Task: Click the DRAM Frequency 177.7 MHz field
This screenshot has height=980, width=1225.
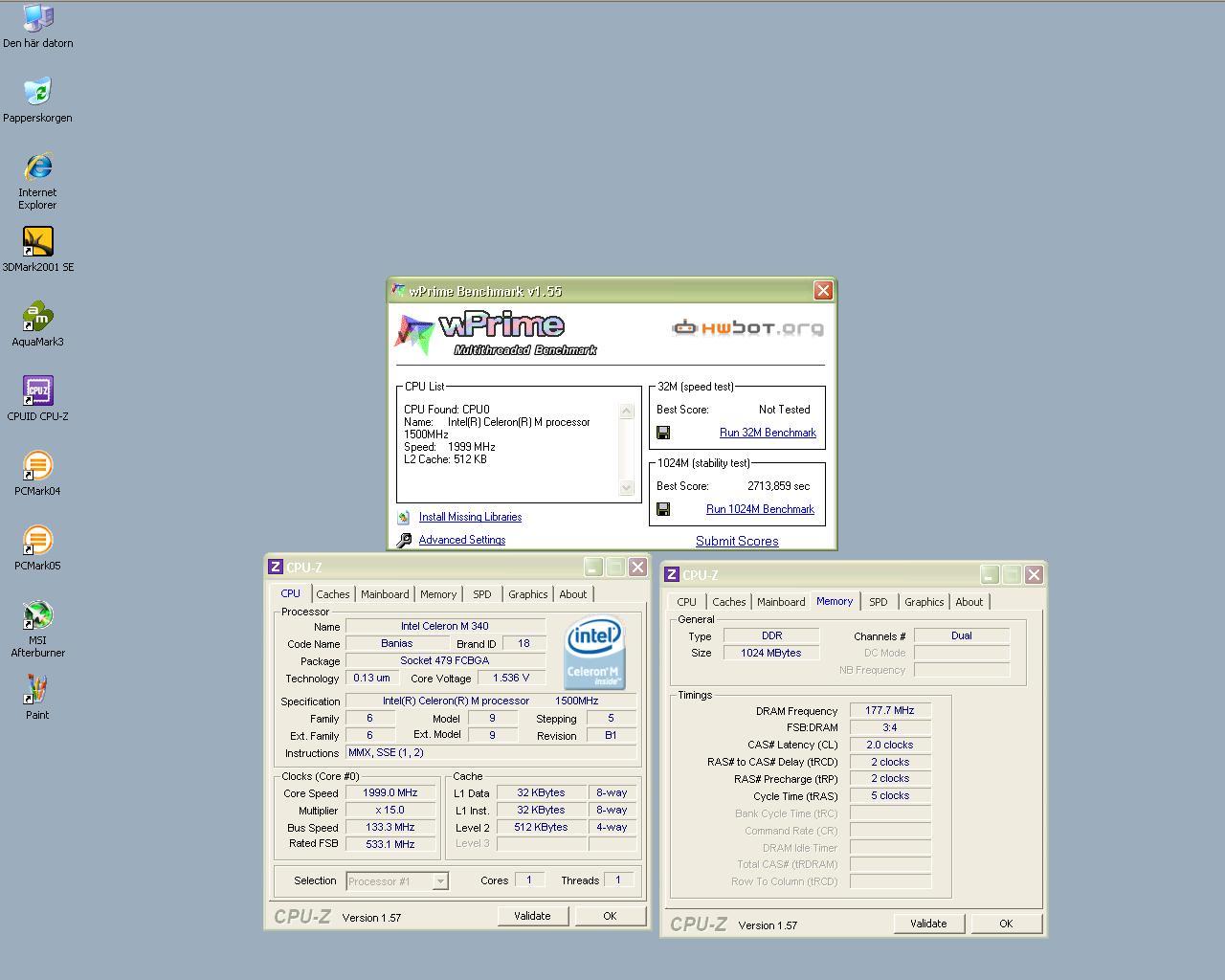Action: click(x=890, y=710)
